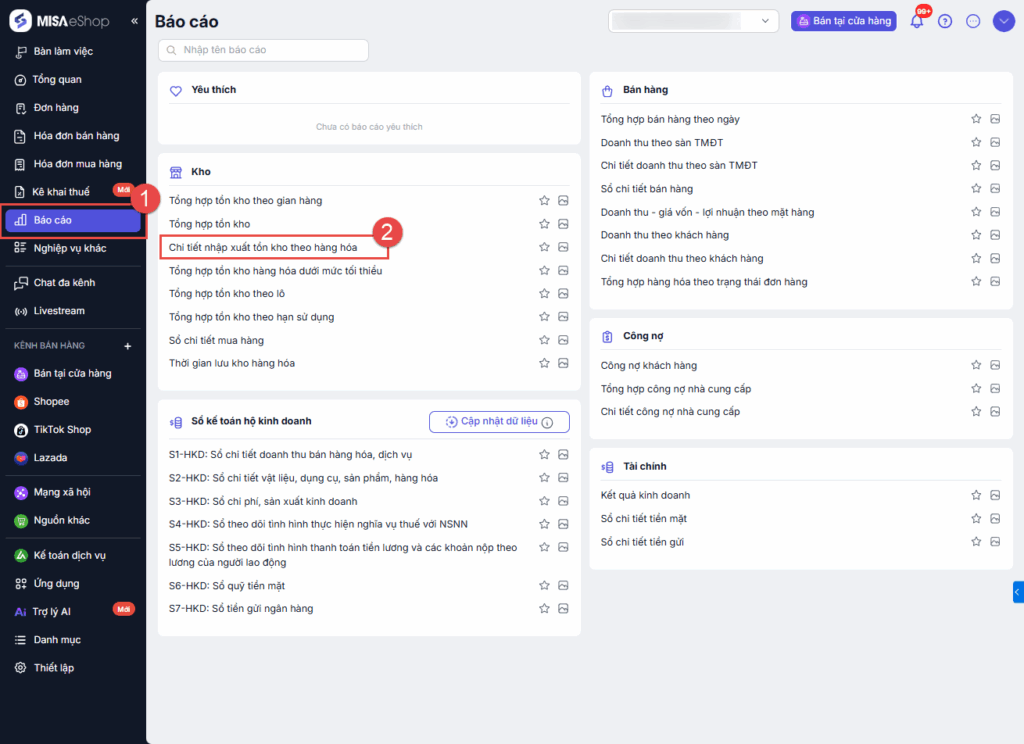Open S7-HKD: Sổ tiền gửi ngân hàng
The image size is (1024, 744).
pos(241,609)
